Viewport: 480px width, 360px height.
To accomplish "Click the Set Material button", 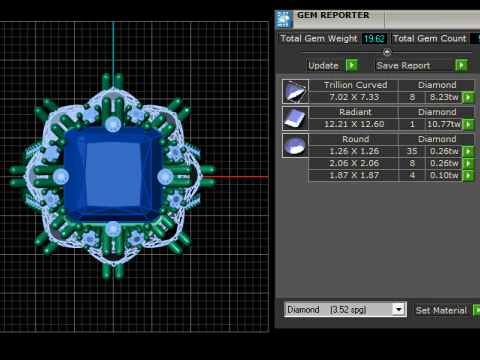I will tap(441, 310).
